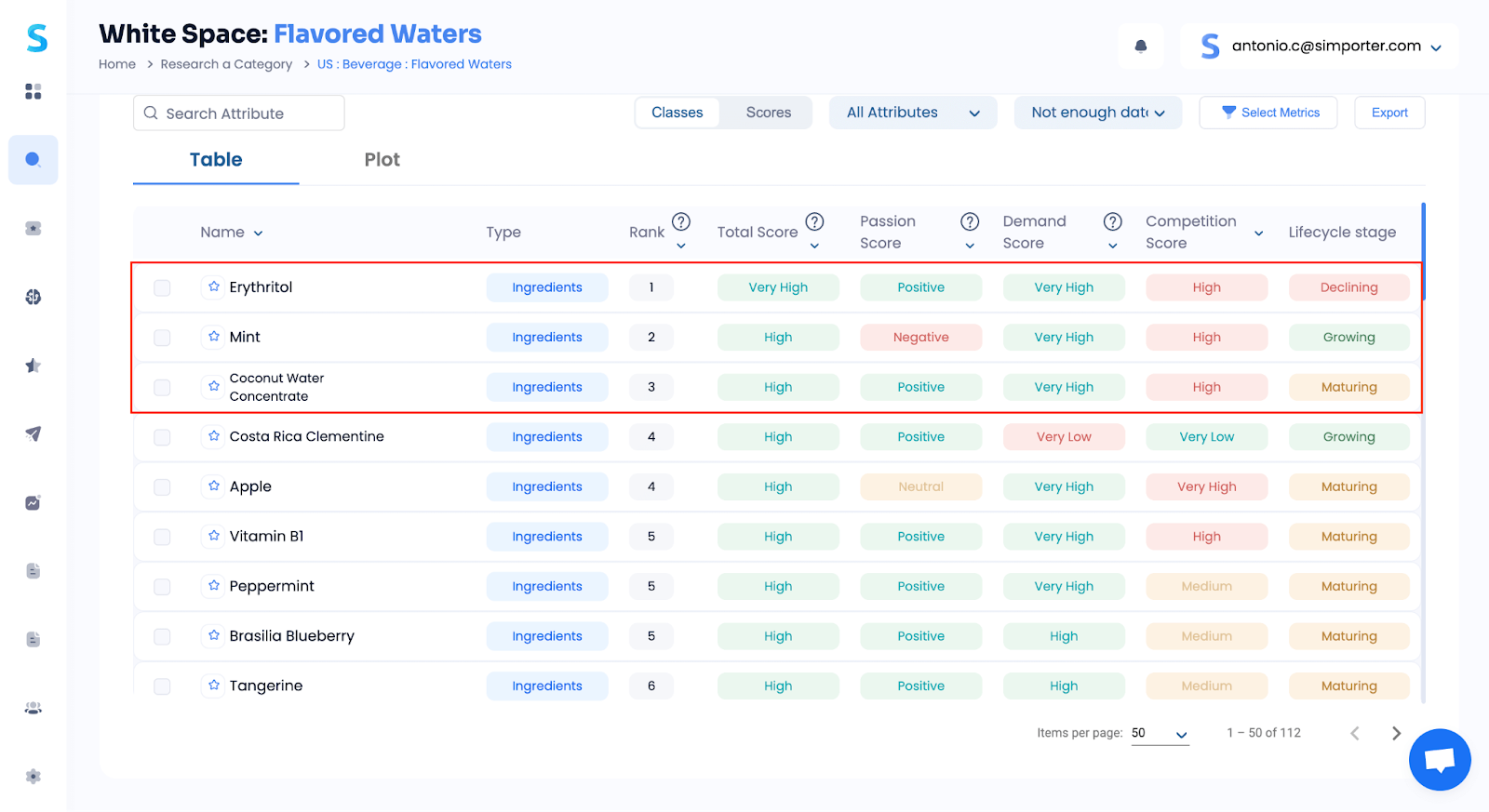Click the notification bell icon
This screenshot has height=812, width=1489.
pos(1141,47)
